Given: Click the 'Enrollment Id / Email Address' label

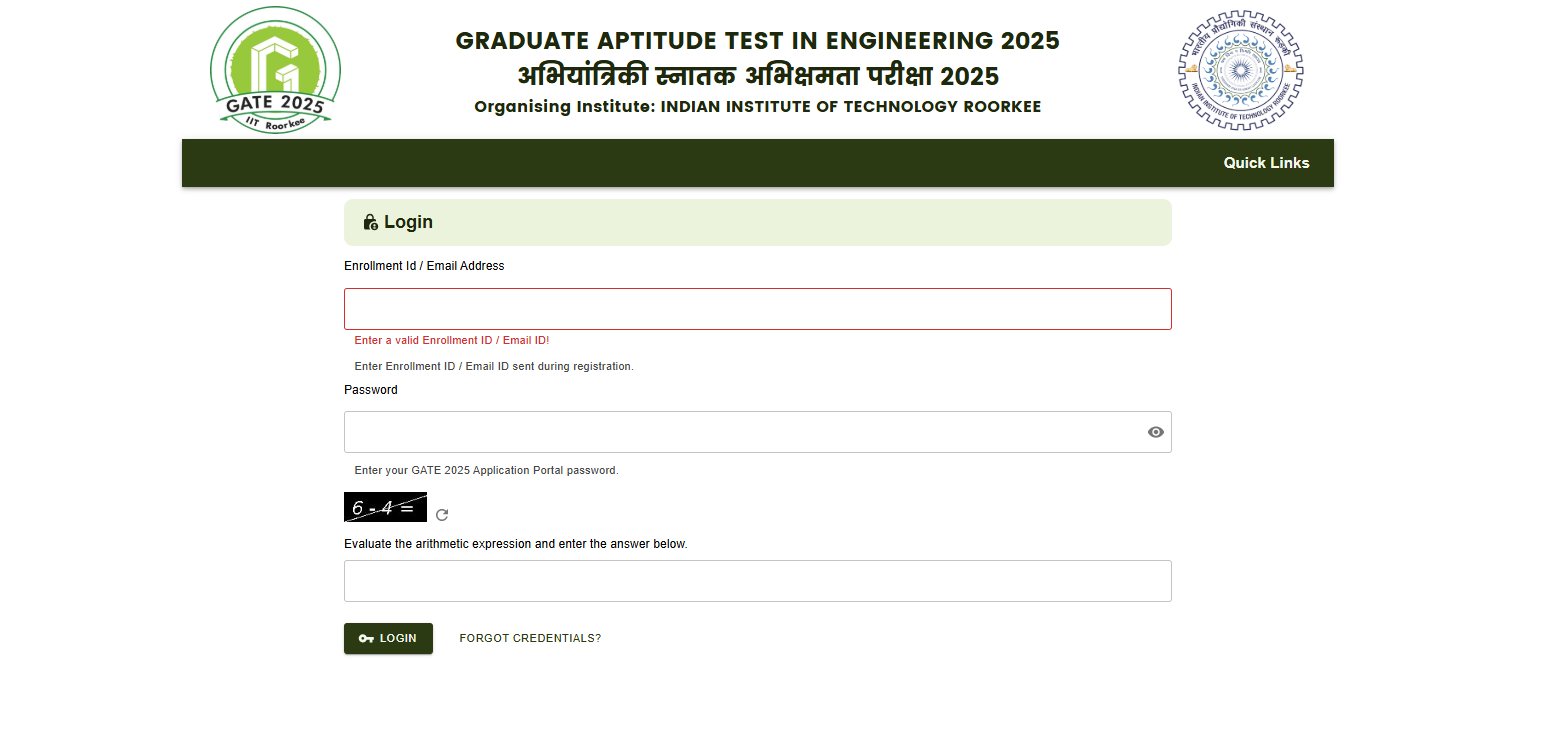Looking at the screenshot, I should [424, 266].
